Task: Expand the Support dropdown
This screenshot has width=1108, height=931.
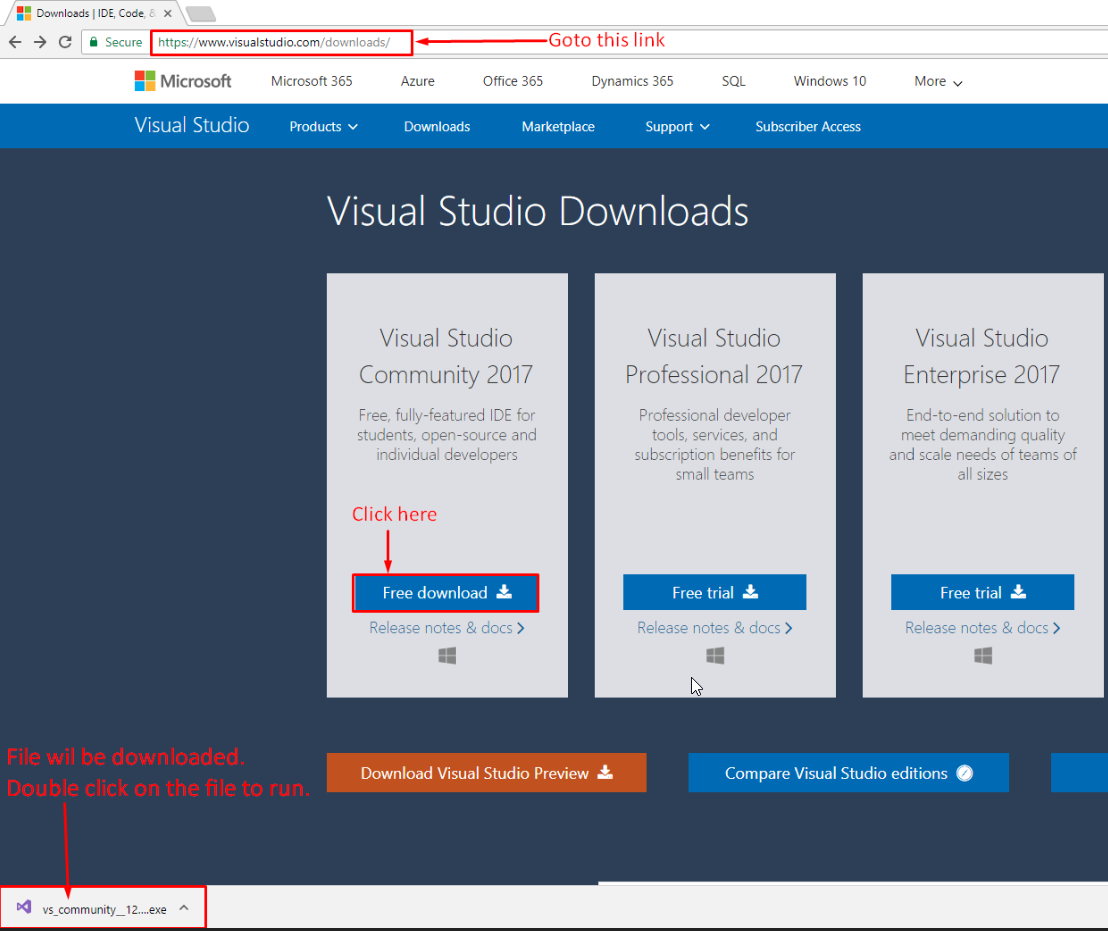Action: (x=677, y=126)
